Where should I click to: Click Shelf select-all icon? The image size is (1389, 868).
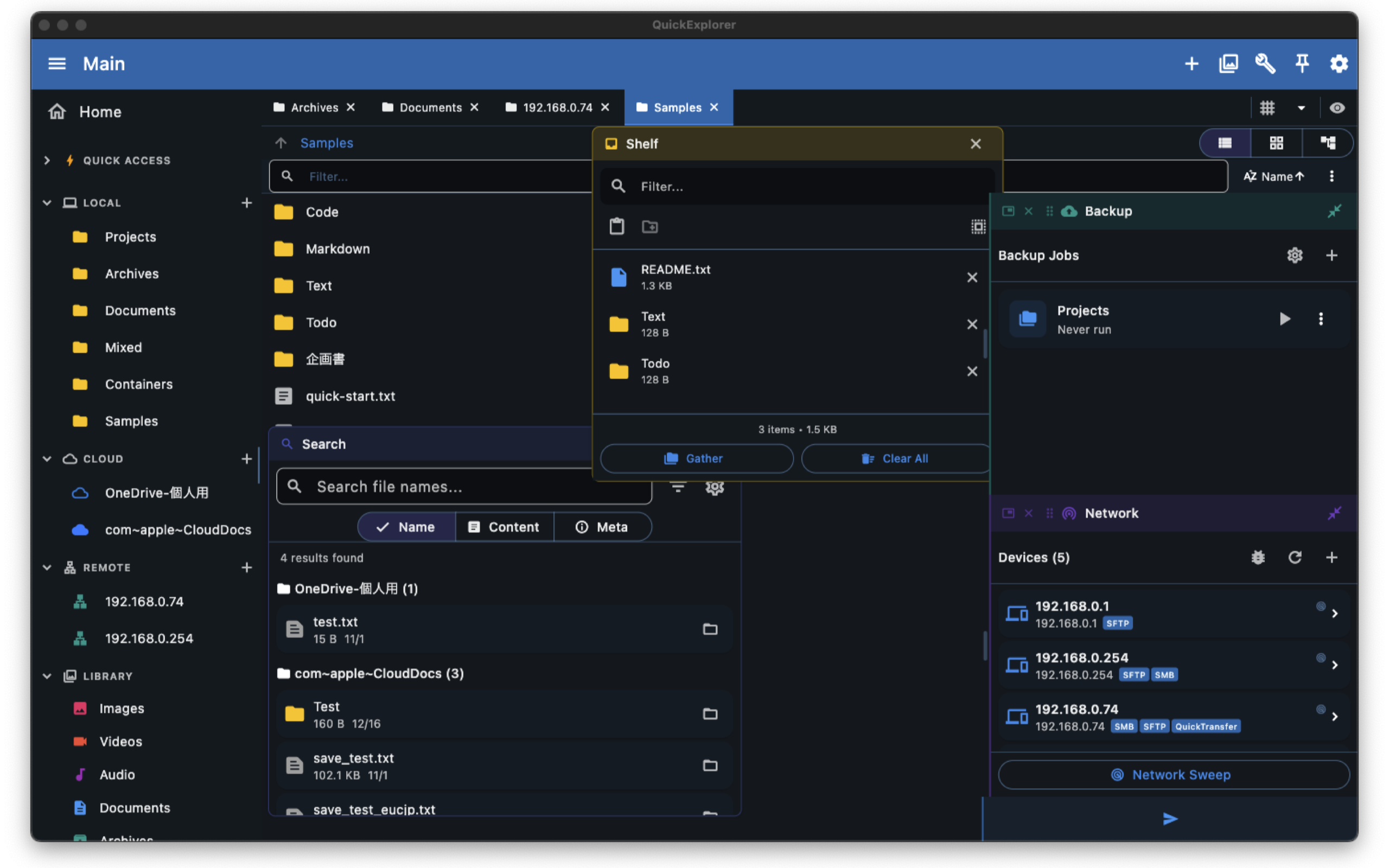click(978, 226)
